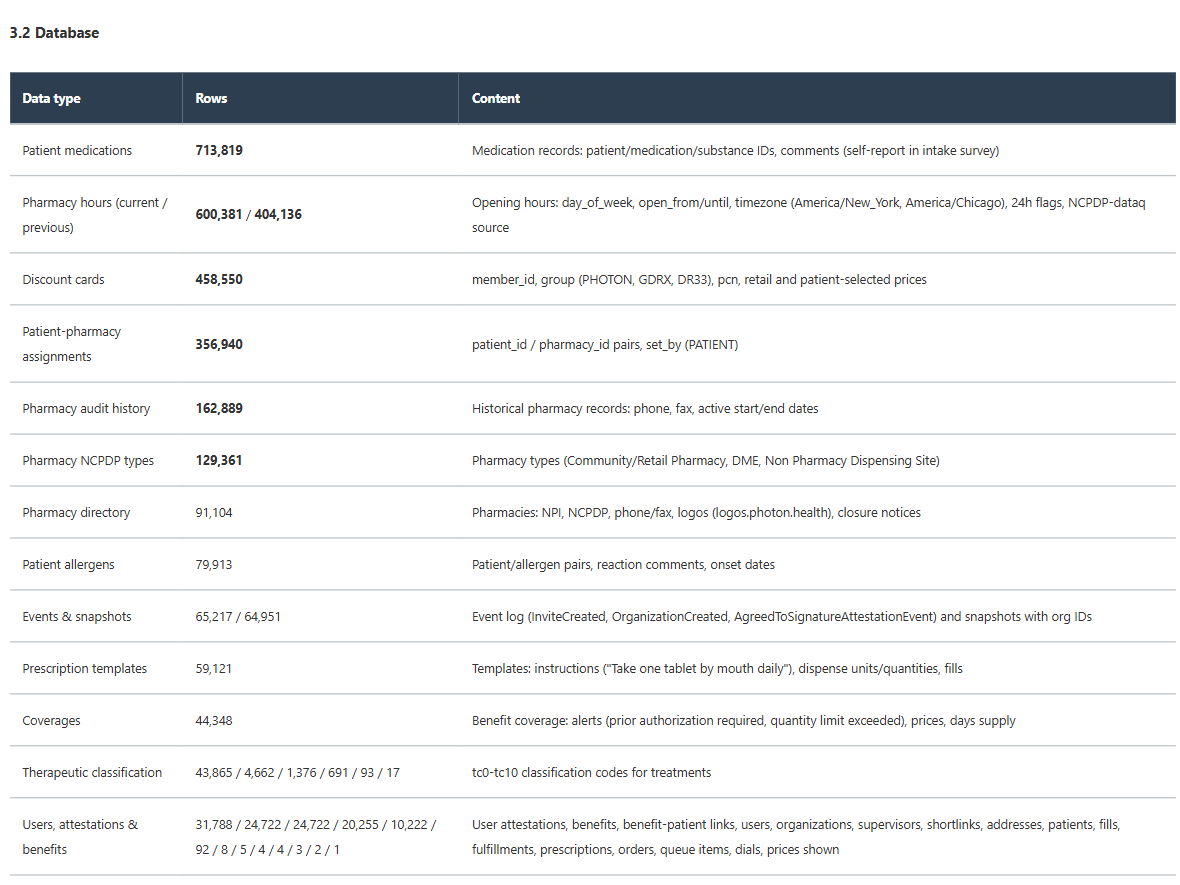Click 'Pharmacy types (Community/Retail Pharmacy' text
The image size is (1180, 885).
coord(706,461)
